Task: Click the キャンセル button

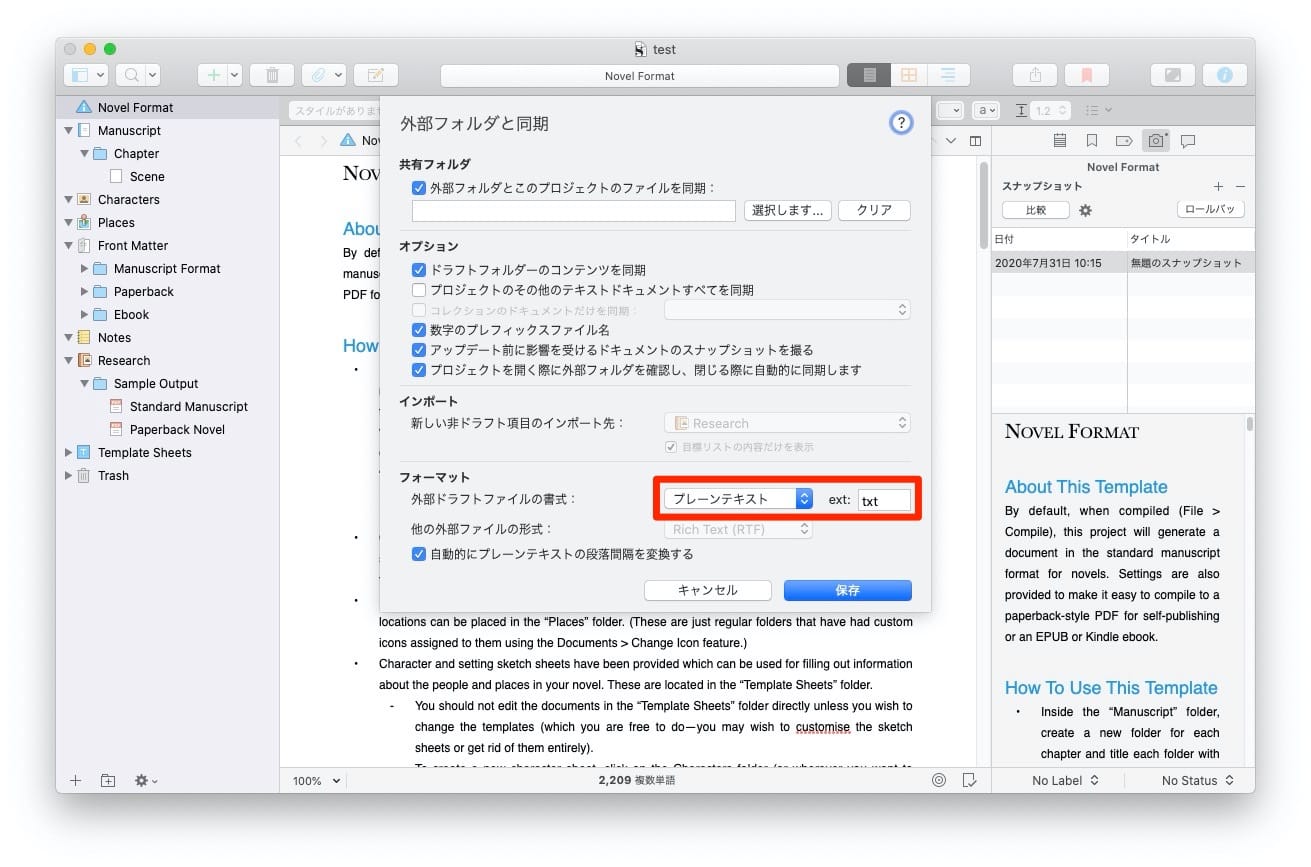Action: click(x=707, y=590)
